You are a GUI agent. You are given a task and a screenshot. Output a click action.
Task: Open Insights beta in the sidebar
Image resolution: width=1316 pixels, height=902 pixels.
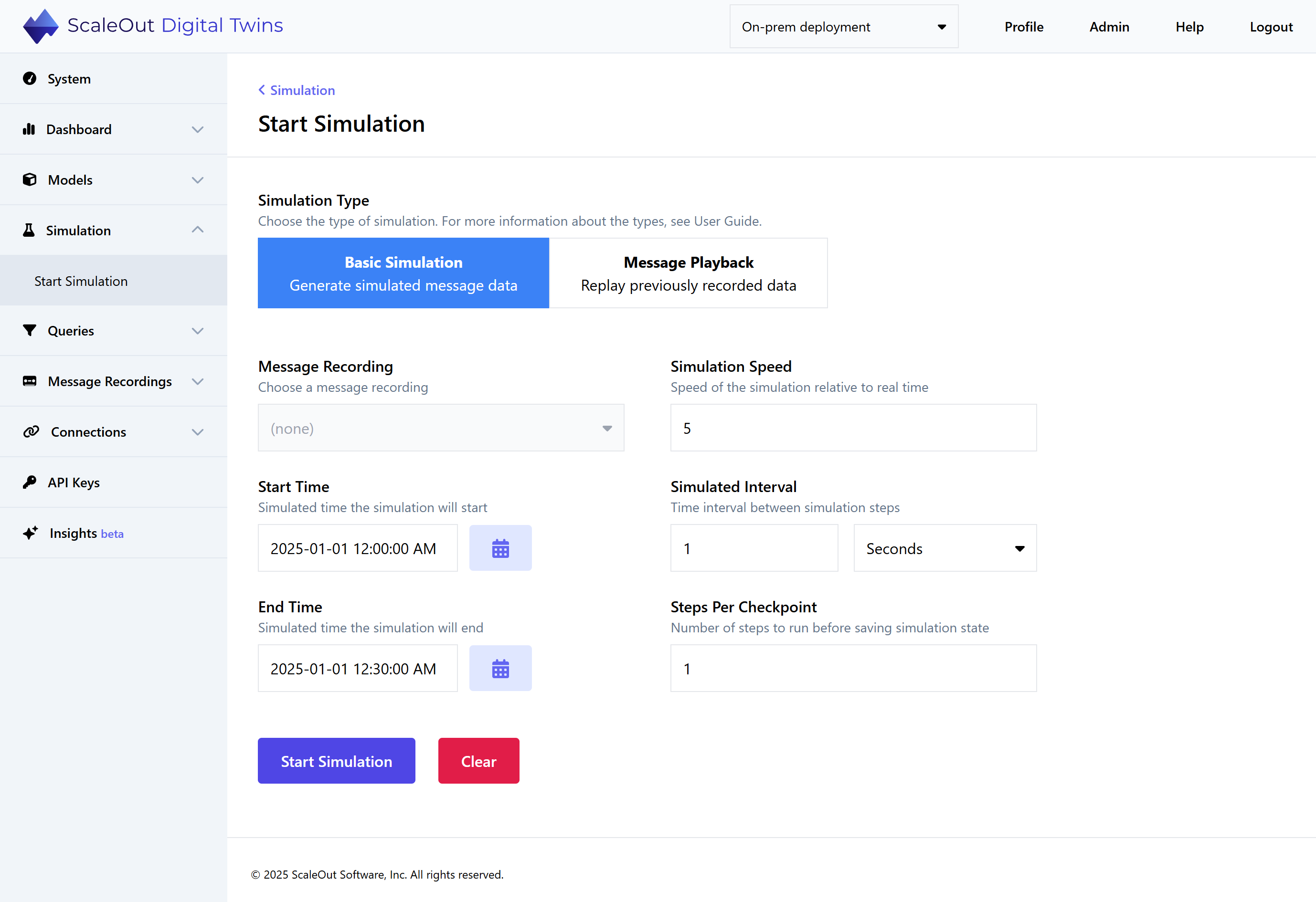(113, 533)
